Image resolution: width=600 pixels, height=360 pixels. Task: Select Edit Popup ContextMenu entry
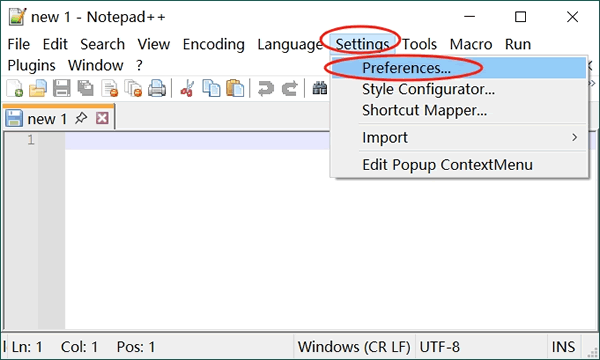[x=459, y=165]
